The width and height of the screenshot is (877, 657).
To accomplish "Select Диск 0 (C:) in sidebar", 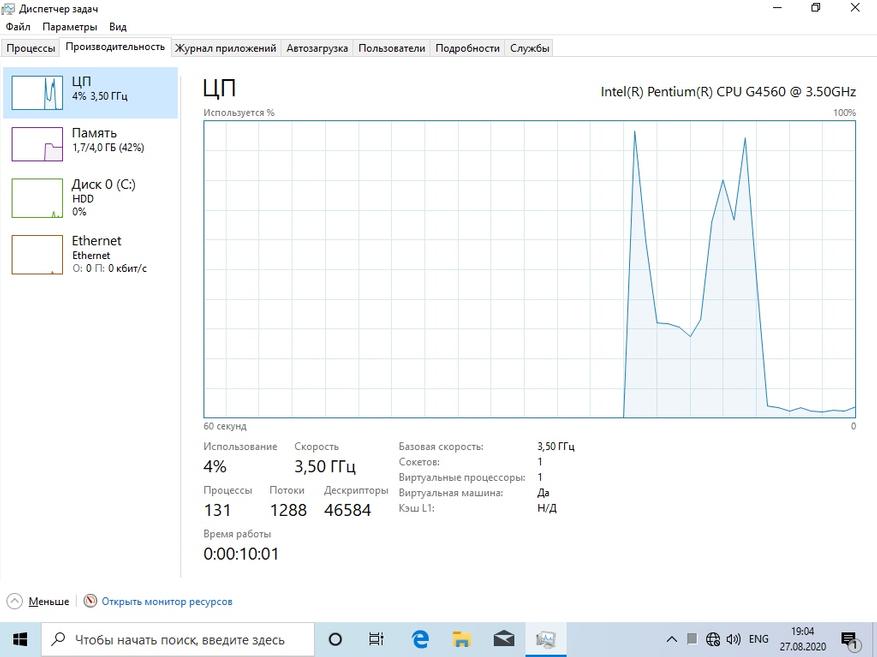I will [91, 197].
